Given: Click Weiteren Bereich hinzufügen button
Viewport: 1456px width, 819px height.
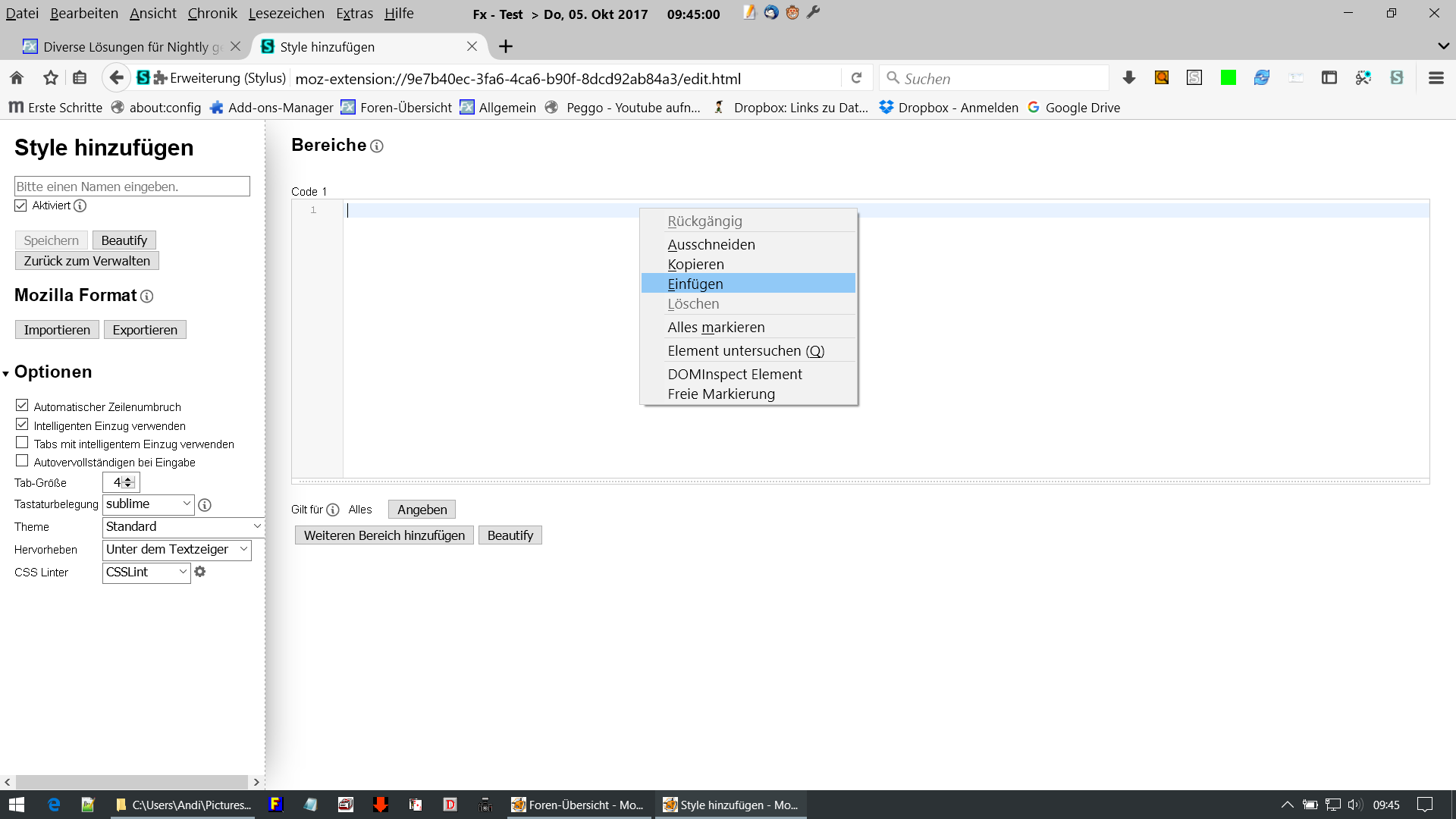Looking at the screenshot, I should tap(384, 535).
